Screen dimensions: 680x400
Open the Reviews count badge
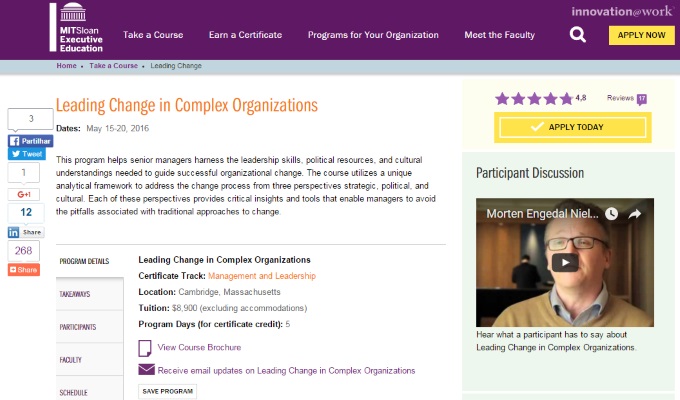click(x=641, y=98)
